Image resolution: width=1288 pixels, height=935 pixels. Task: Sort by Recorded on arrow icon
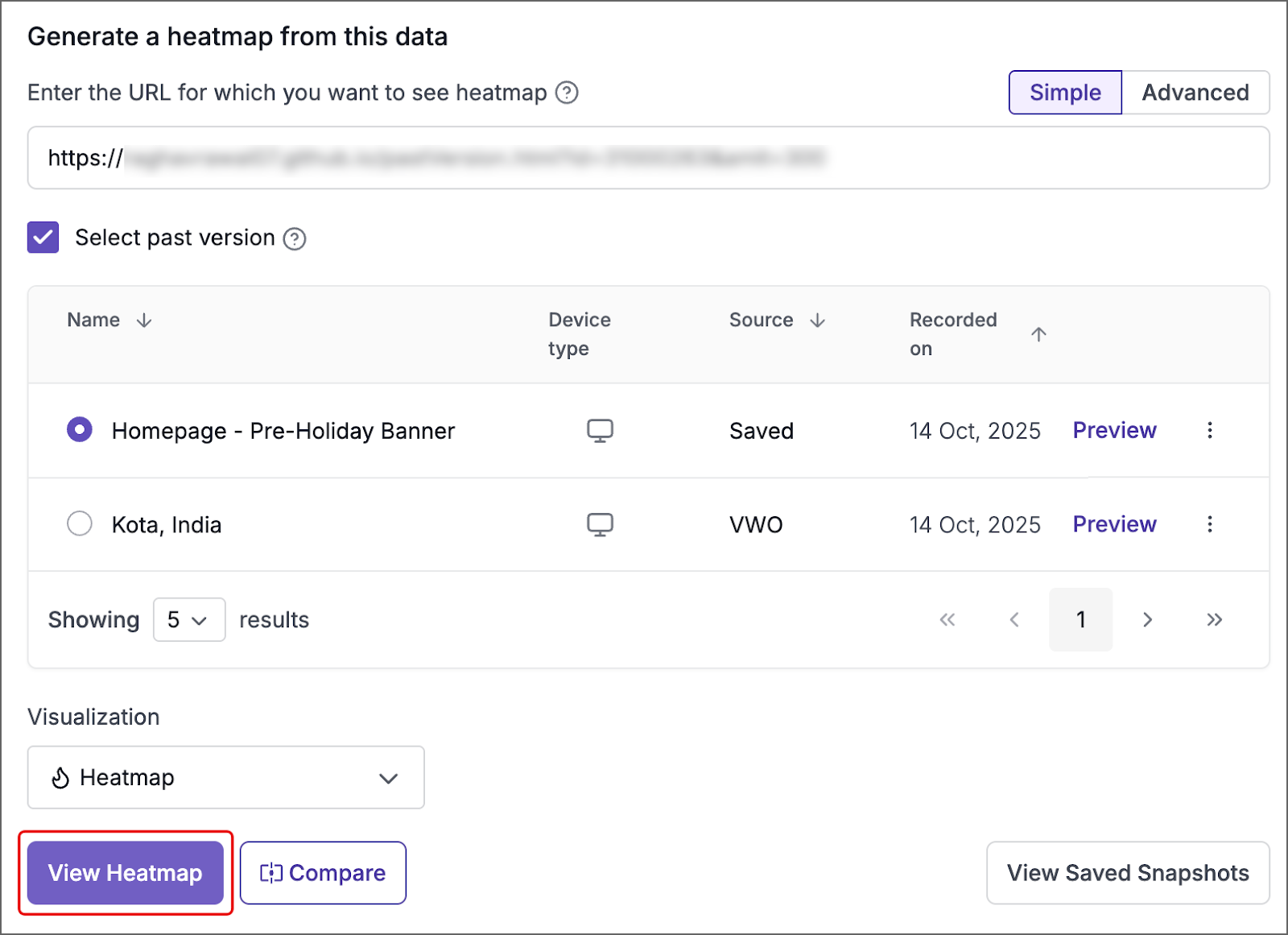click(x=1038, y=334)
